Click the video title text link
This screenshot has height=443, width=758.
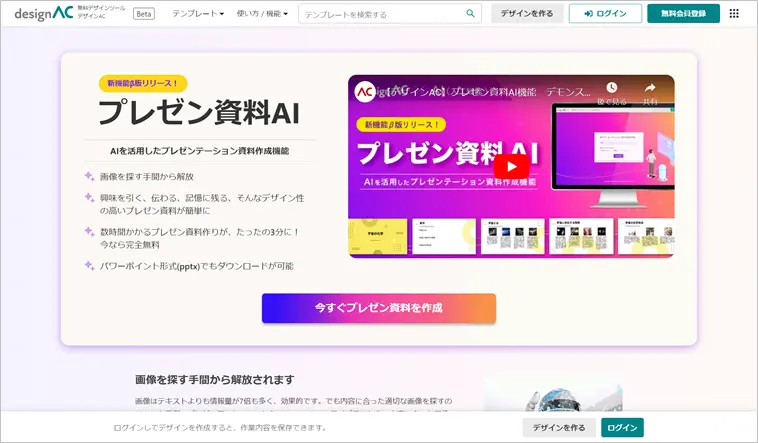coord(480,91)
